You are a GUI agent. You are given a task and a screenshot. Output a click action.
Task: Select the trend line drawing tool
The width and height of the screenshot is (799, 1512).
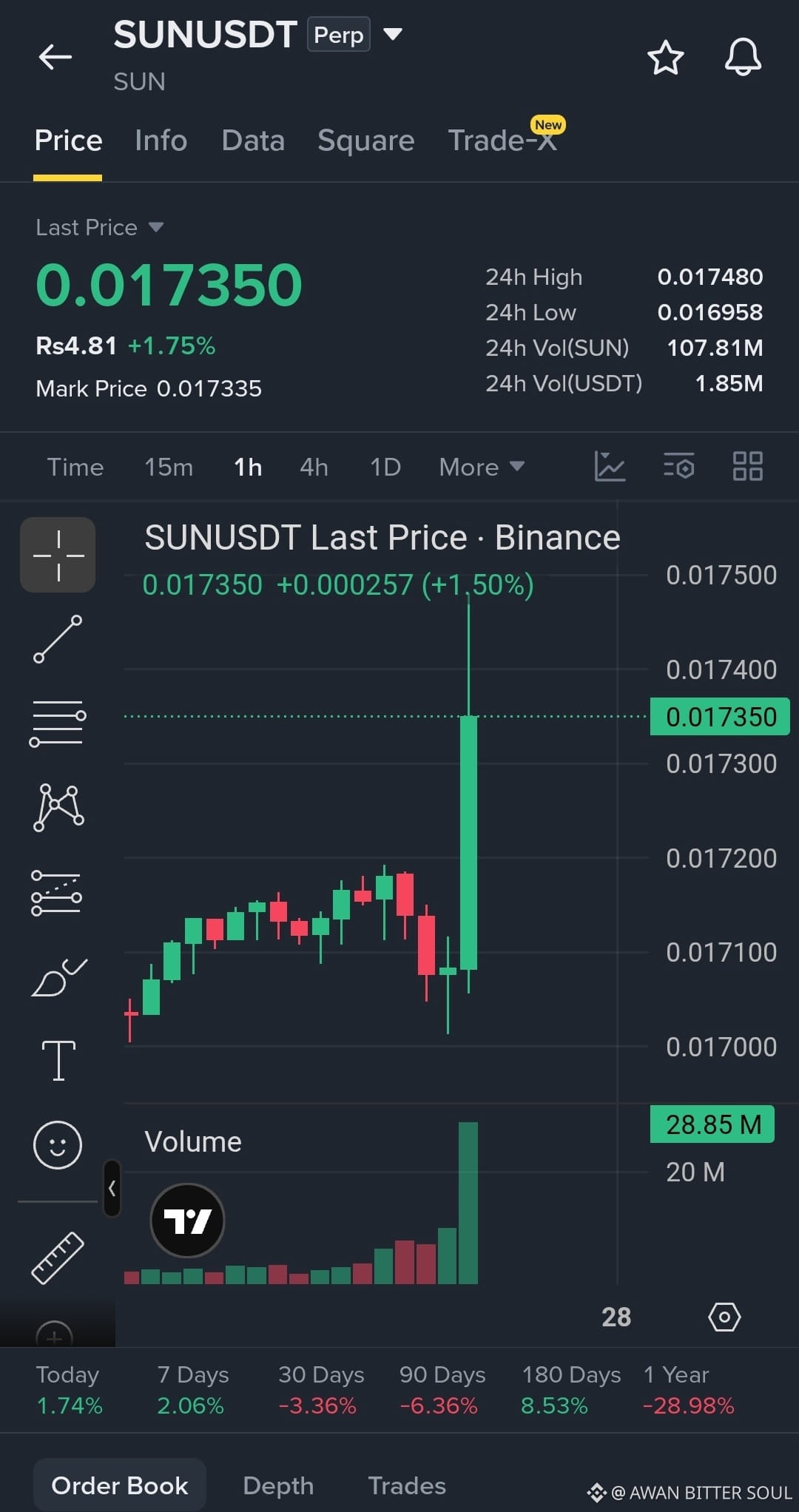[x=58, y=639]
